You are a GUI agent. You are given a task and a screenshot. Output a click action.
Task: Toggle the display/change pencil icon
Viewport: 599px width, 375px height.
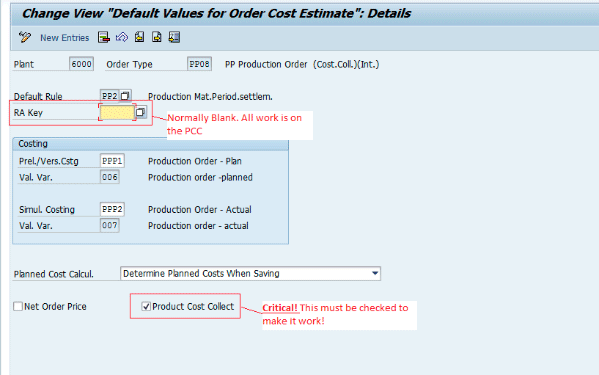25,37
